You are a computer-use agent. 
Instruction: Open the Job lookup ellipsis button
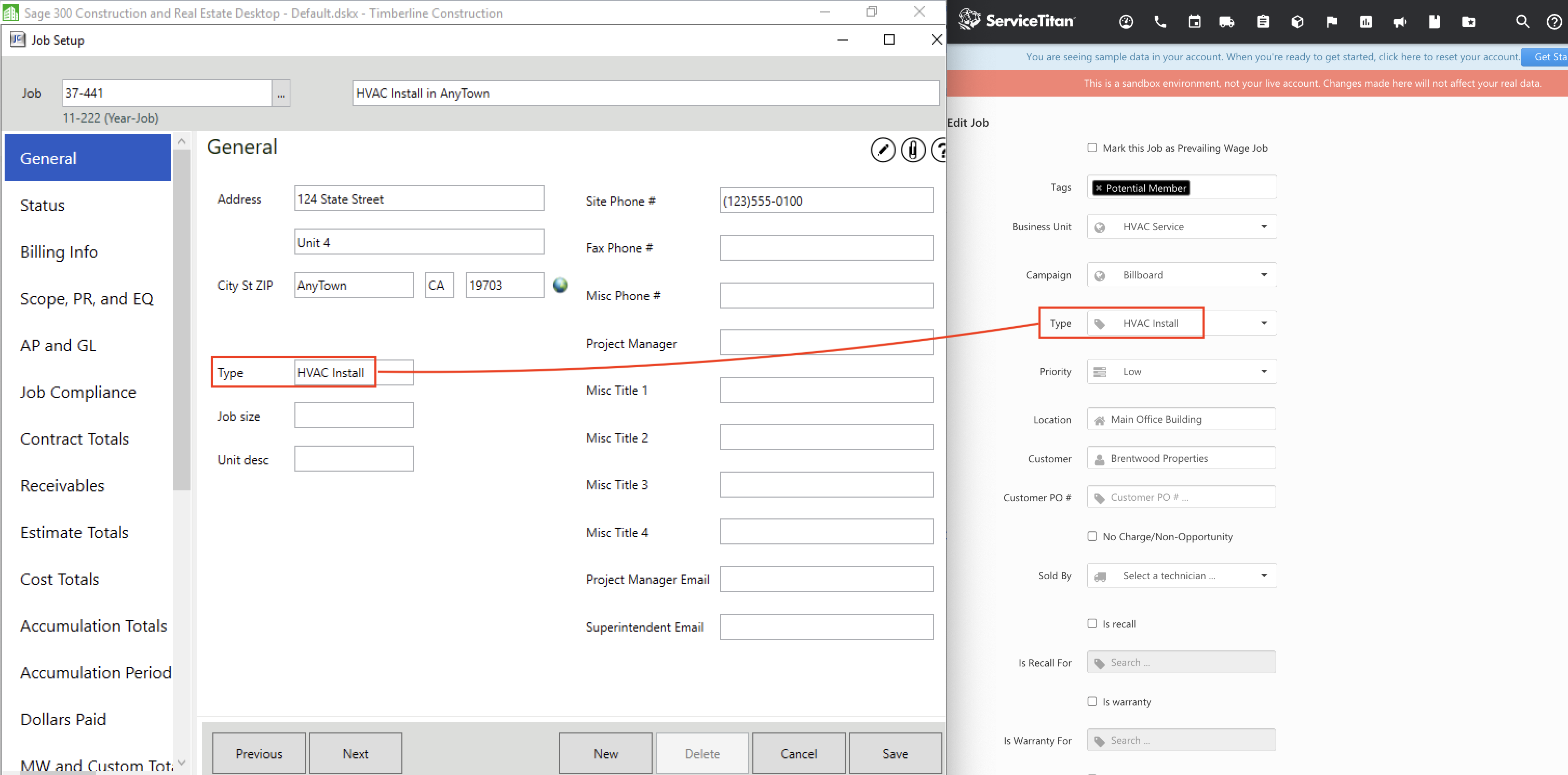pyautogui.click(x=280, y=93)
